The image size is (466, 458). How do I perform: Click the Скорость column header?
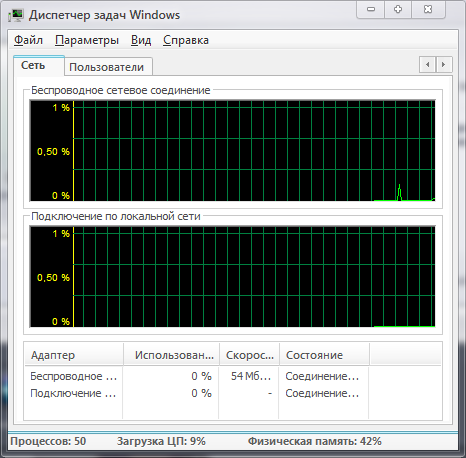tap(249, 355)
